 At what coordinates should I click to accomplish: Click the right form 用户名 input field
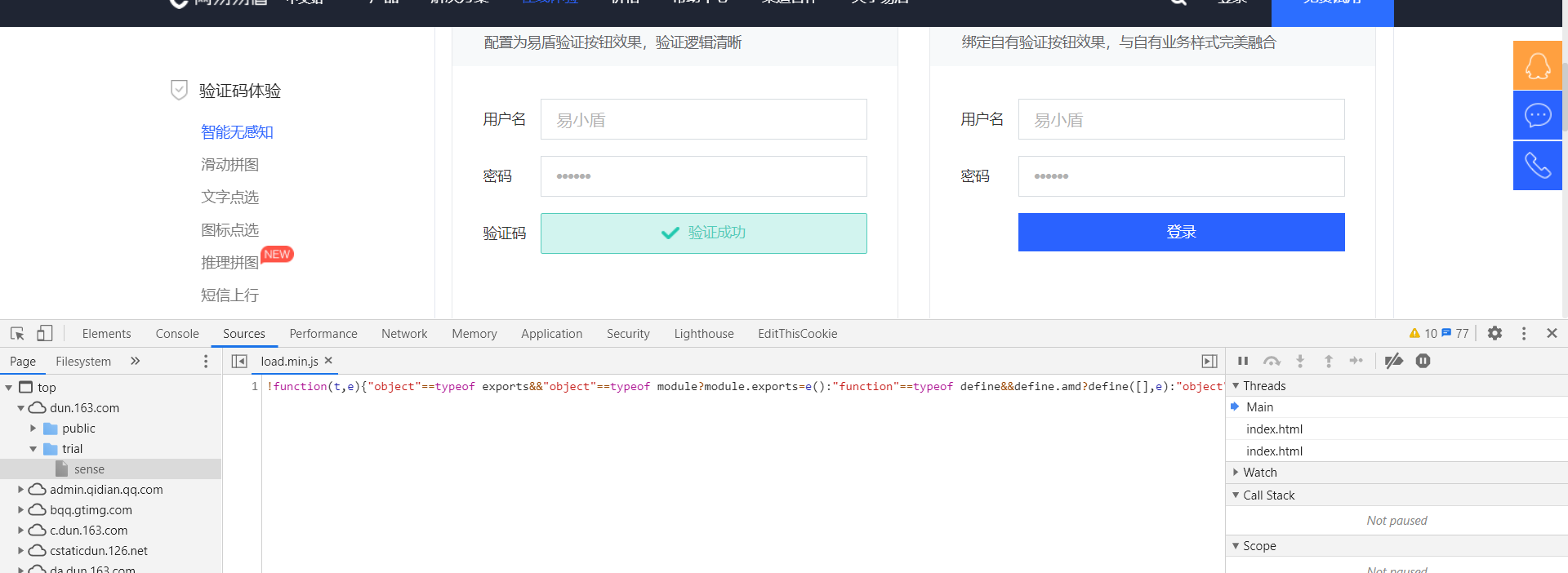click(x=1182, y=119)
